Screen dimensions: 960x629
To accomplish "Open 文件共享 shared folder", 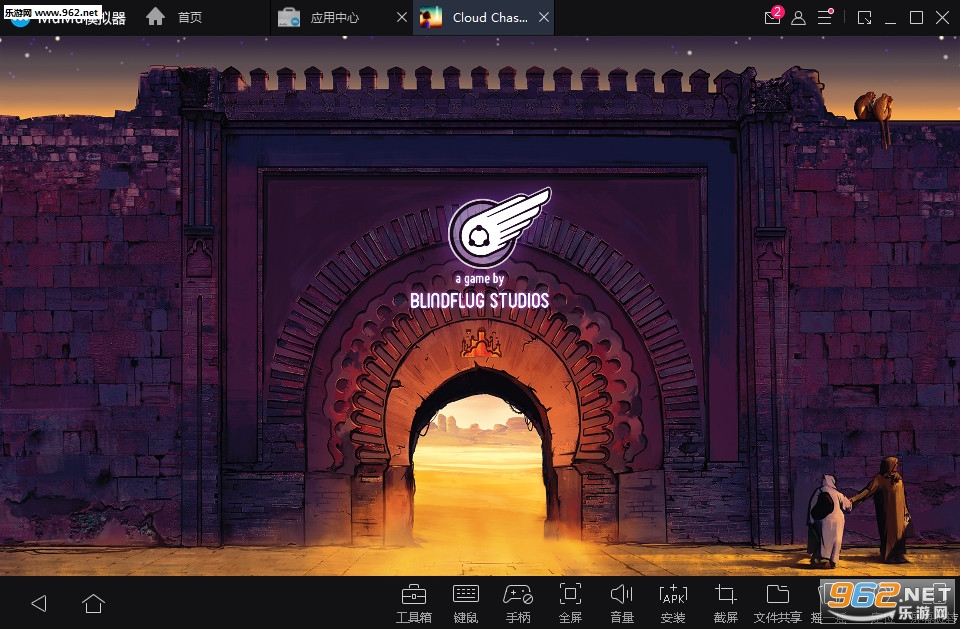I will [x=777, y=602].
